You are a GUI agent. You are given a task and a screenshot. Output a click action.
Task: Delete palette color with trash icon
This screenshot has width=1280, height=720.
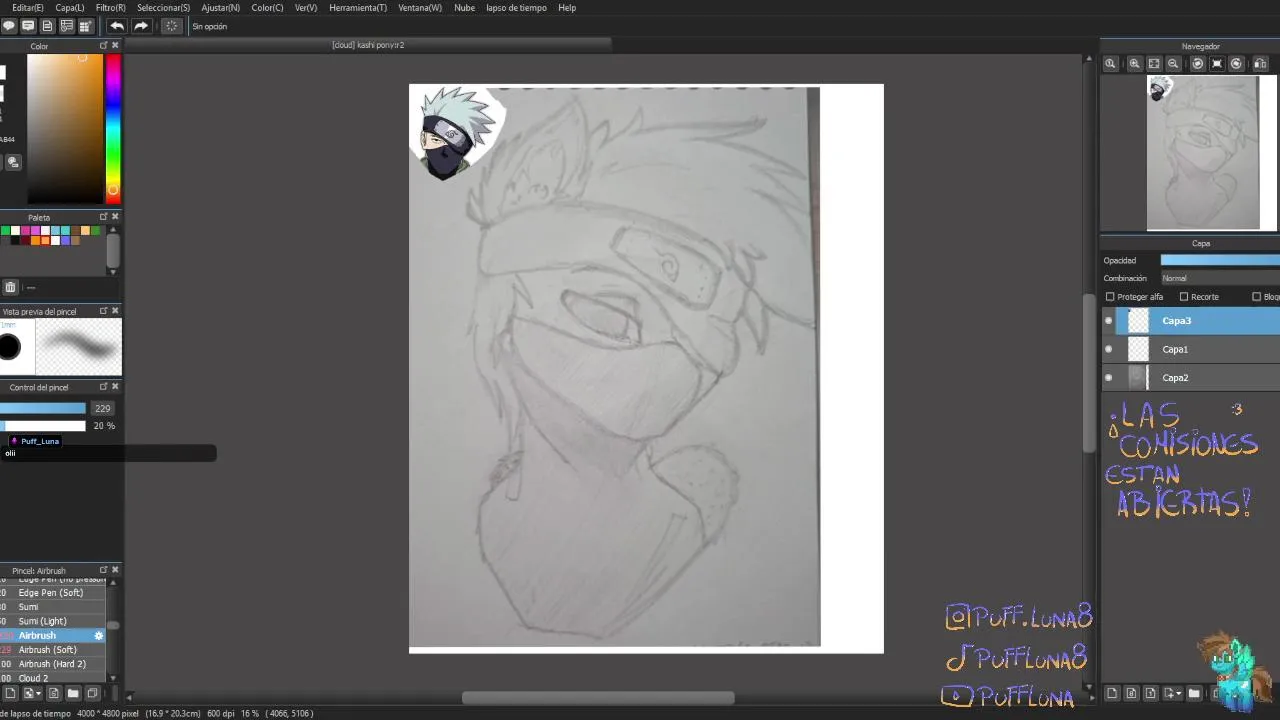[10, 287]
